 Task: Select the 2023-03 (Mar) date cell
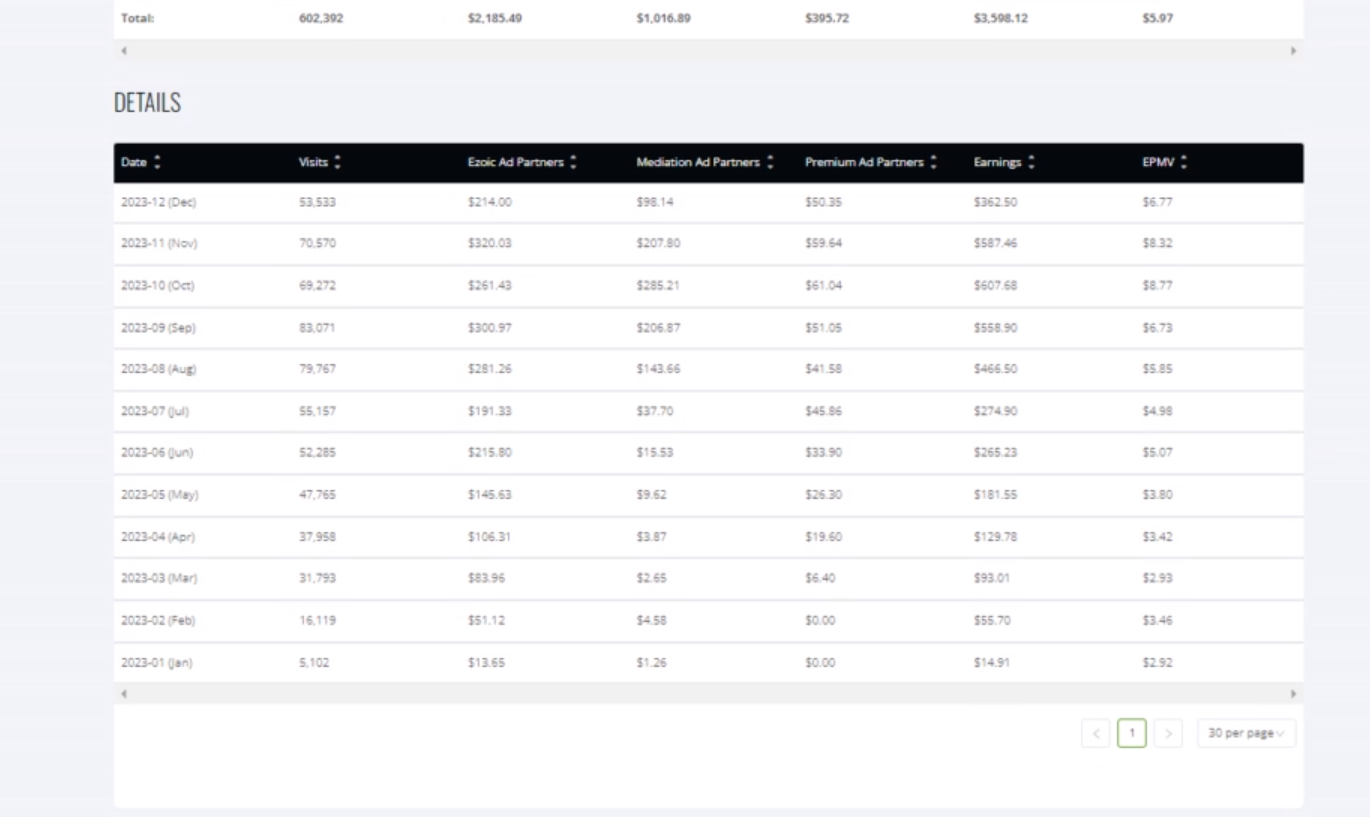click(159, 579)
